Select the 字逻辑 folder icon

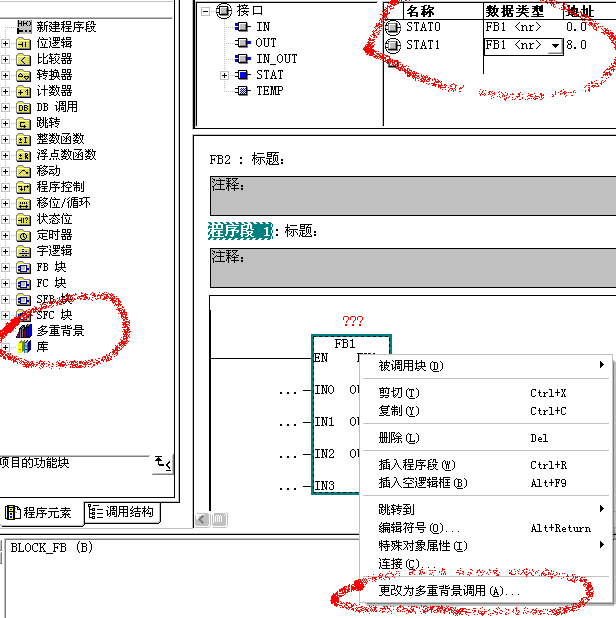(x=24, y=251)
